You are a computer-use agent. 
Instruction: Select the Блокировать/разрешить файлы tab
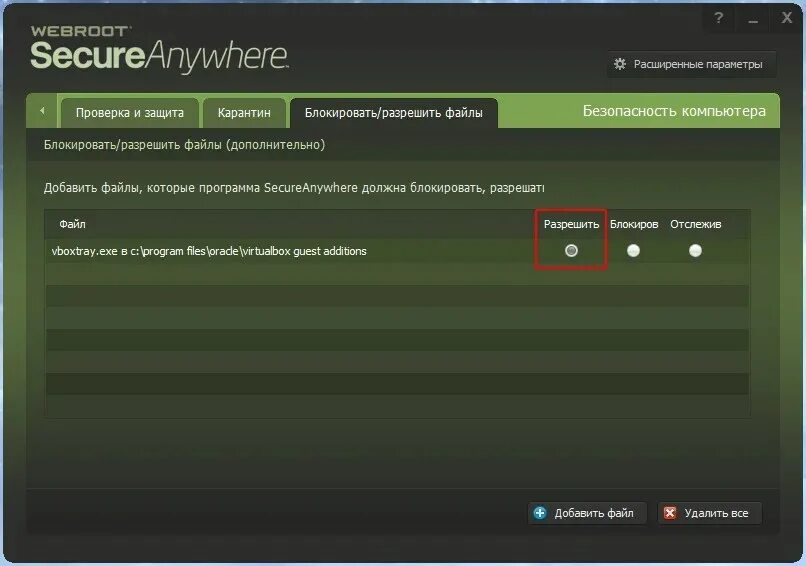pyautogui.click(x=394, y=113)
